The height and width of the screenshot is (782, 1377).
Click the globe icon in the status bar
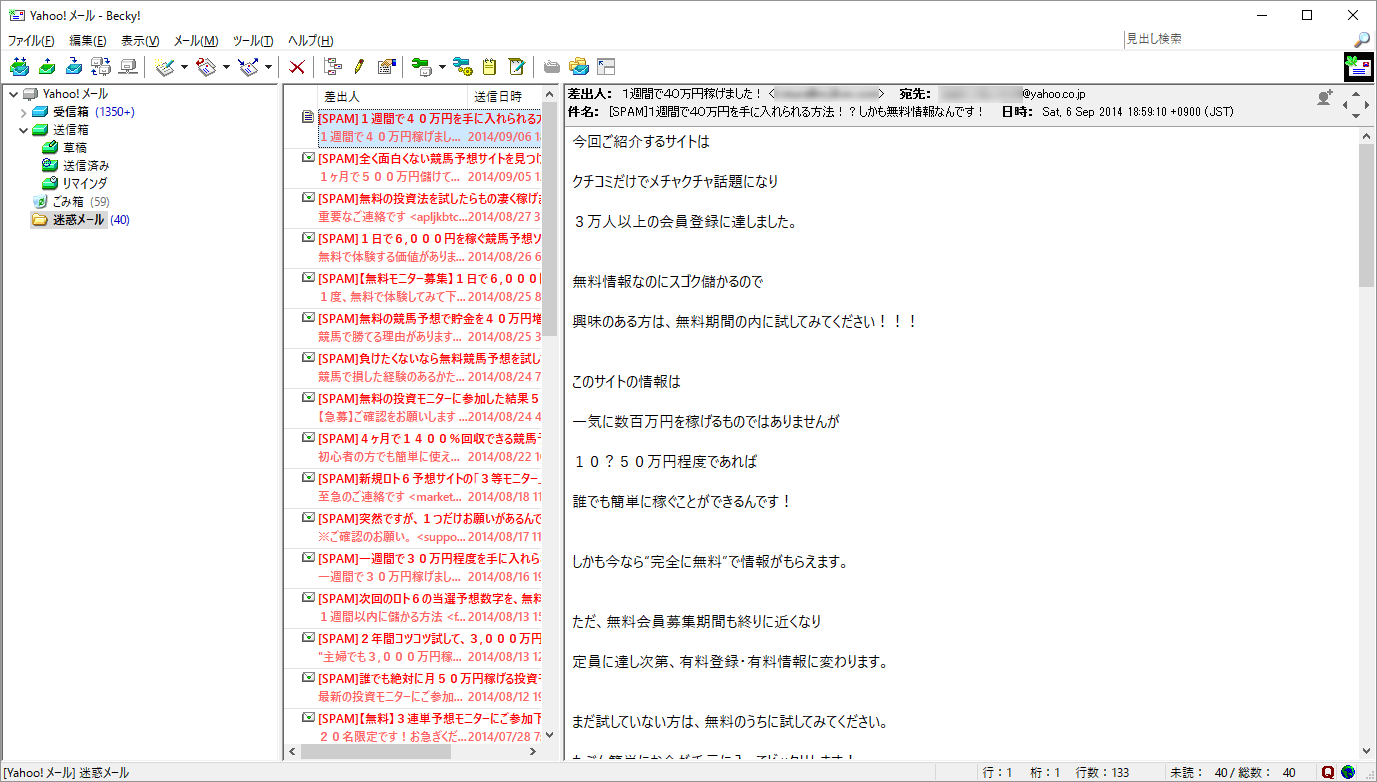1347,772
